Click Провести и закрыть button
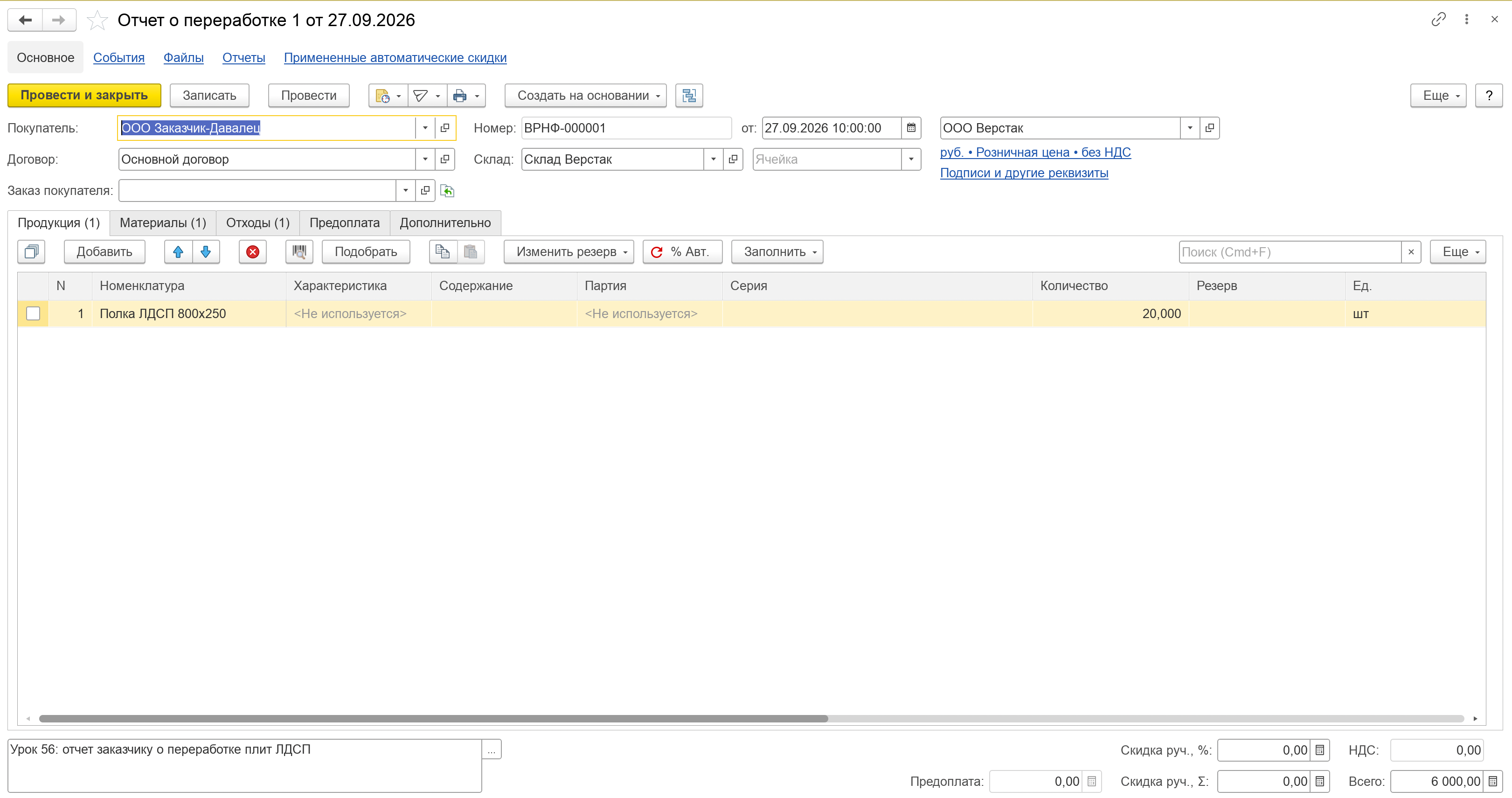Image resolution: width=1512 pixels, height=798 pixels. point(84,96)
